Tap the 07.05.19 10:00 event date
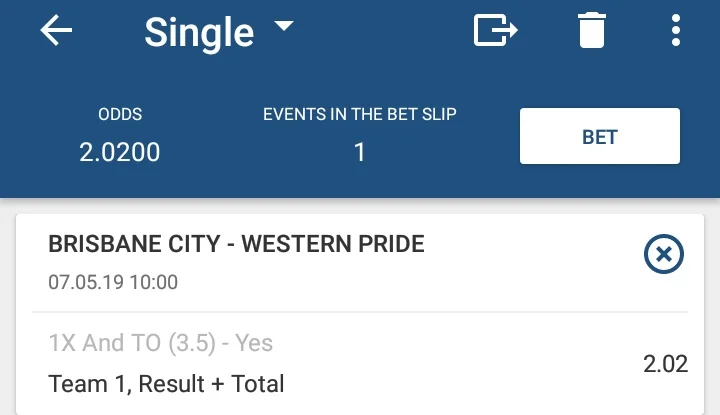The height and width of the screenshot is (415, 720). tap(113, 282)
